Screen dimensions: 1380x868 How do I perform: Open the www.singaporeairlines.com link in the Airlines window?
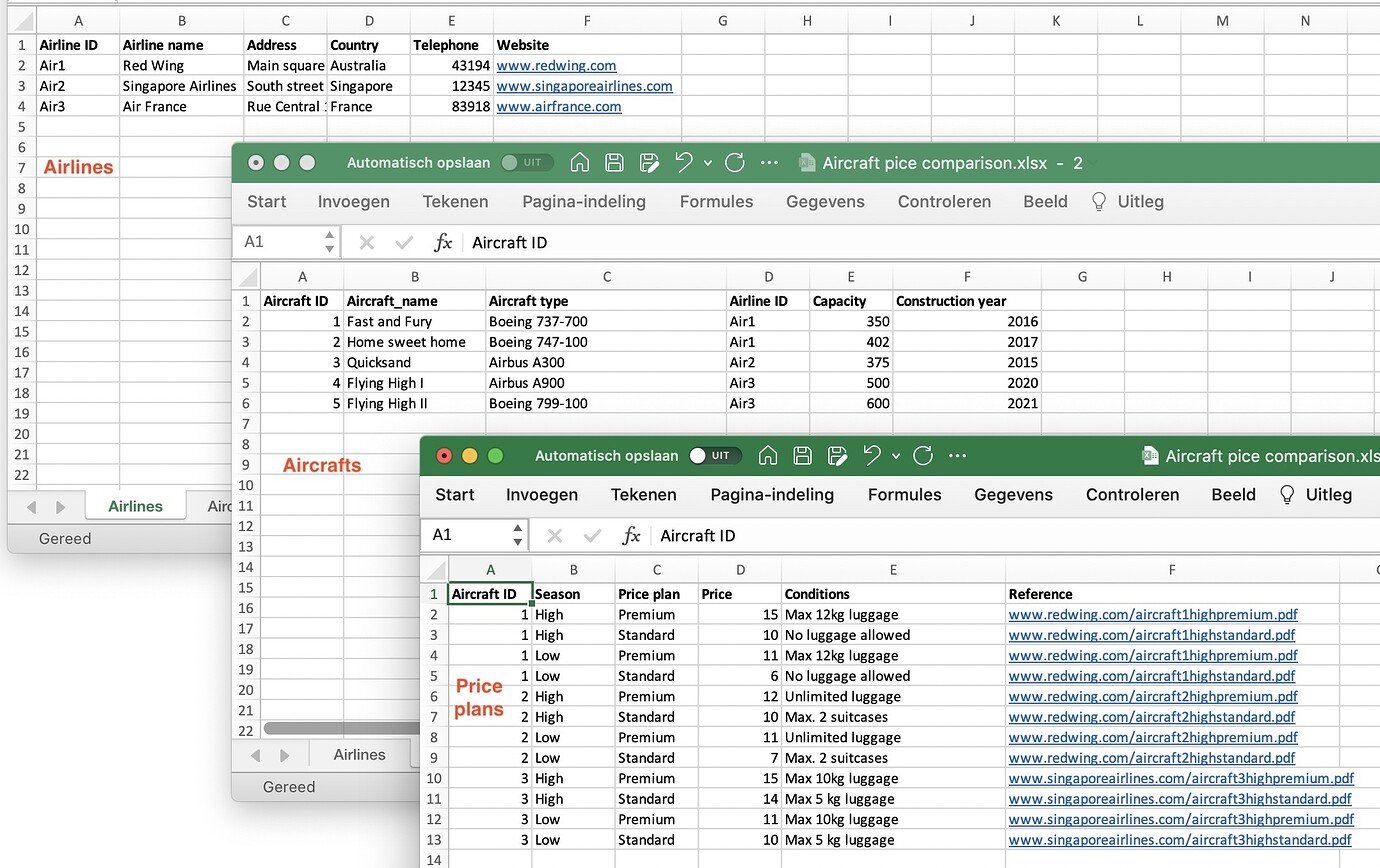coord(584,86)
